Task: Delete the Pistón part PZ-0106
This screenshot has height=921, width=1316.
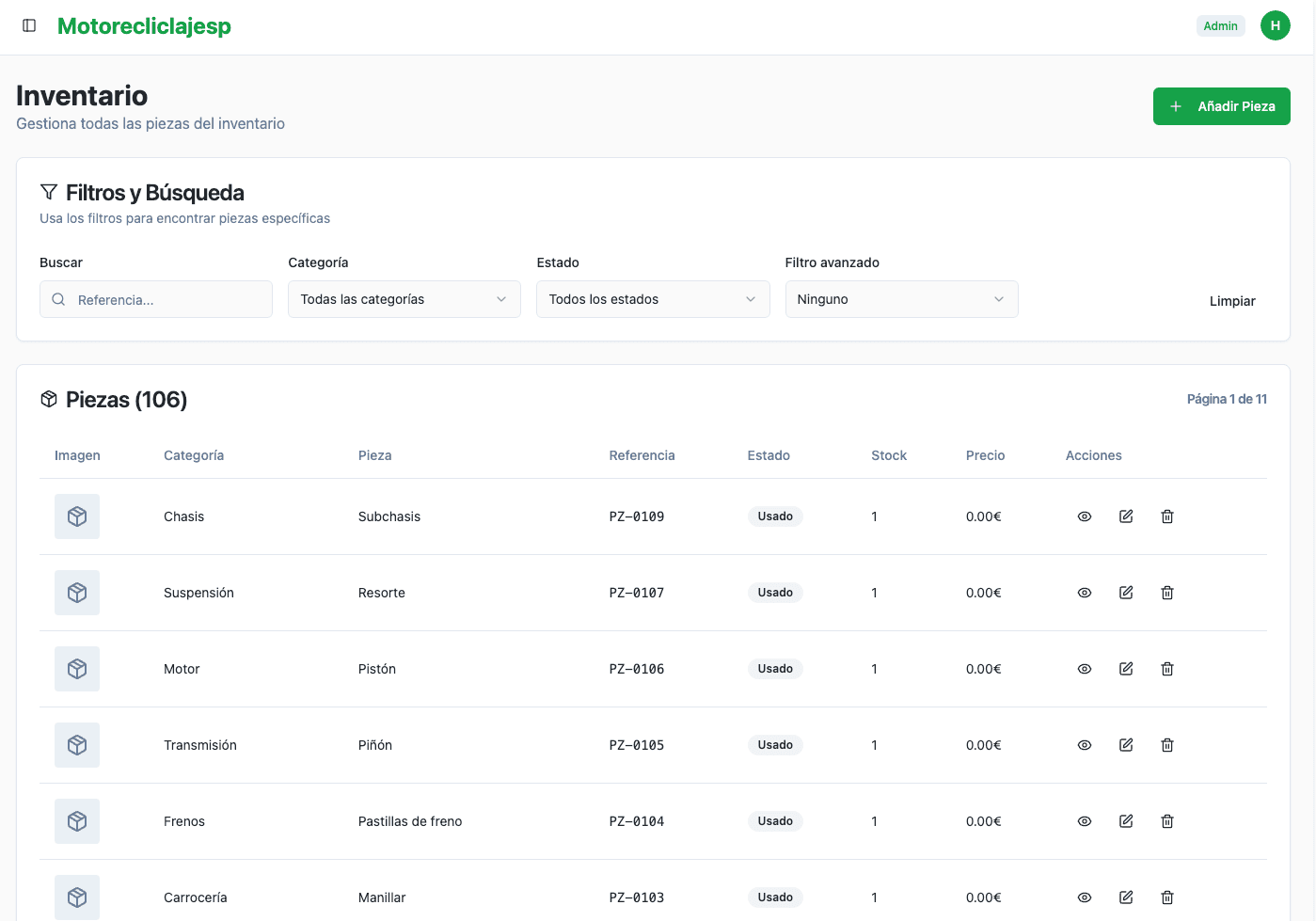Action: (x=1167, y=669)
